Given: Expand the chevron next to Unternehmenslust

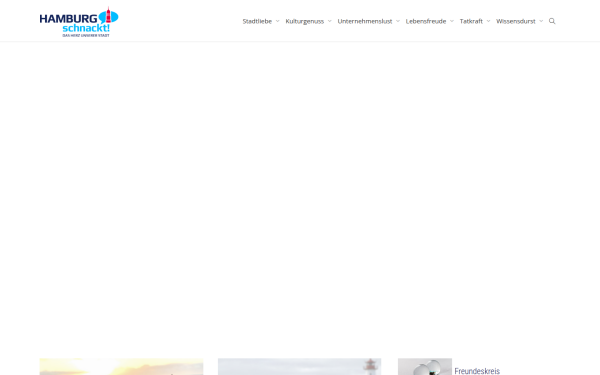Looking at the screenshot, I should tap(398, 21).
